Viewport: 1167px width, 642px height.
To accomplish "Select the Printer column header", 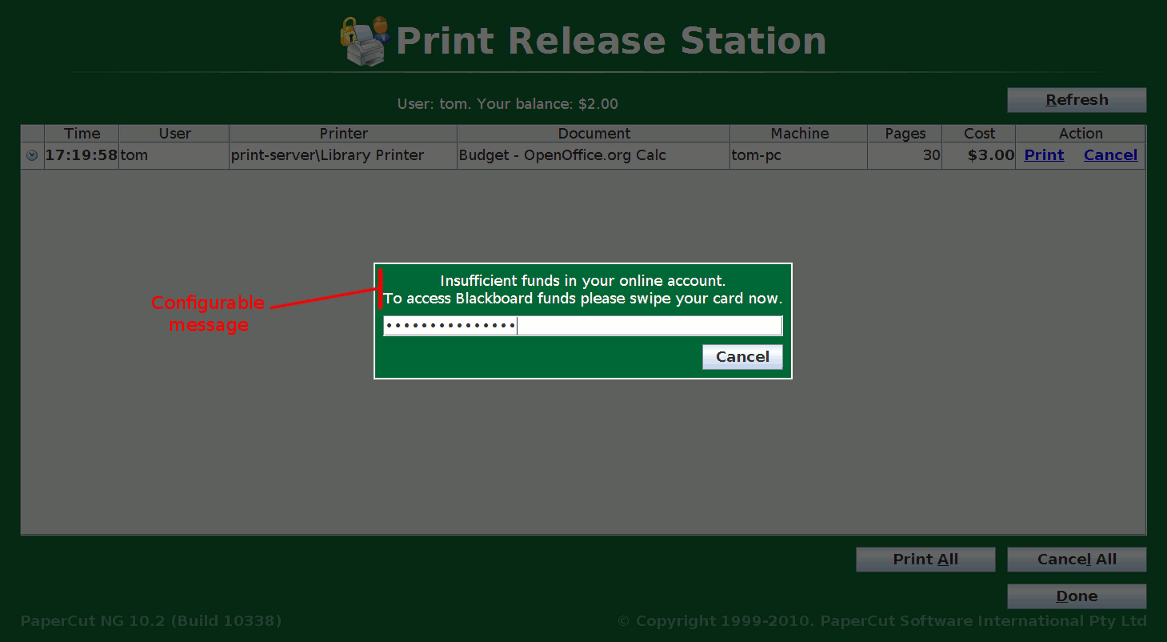I will coord(343,134).
